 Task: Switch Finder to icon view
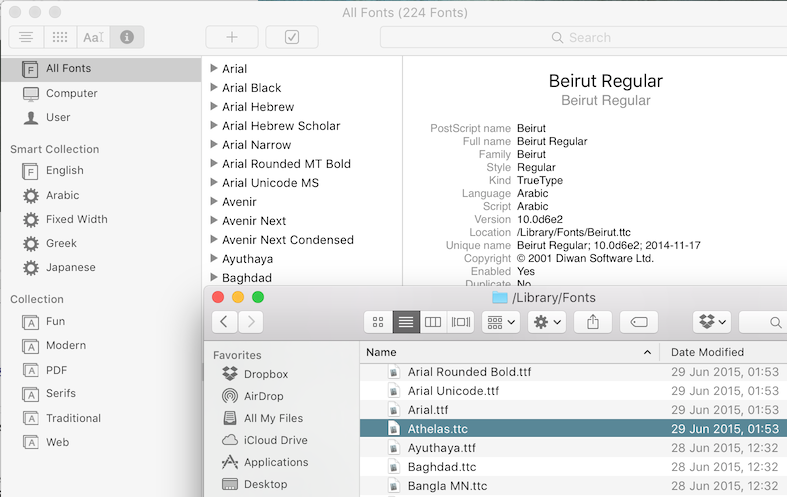[378, 322]
